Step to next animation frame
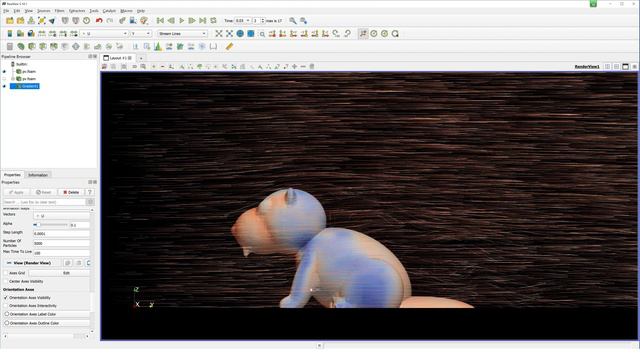This screenshot has width=640, height=360. pos(192,20)
